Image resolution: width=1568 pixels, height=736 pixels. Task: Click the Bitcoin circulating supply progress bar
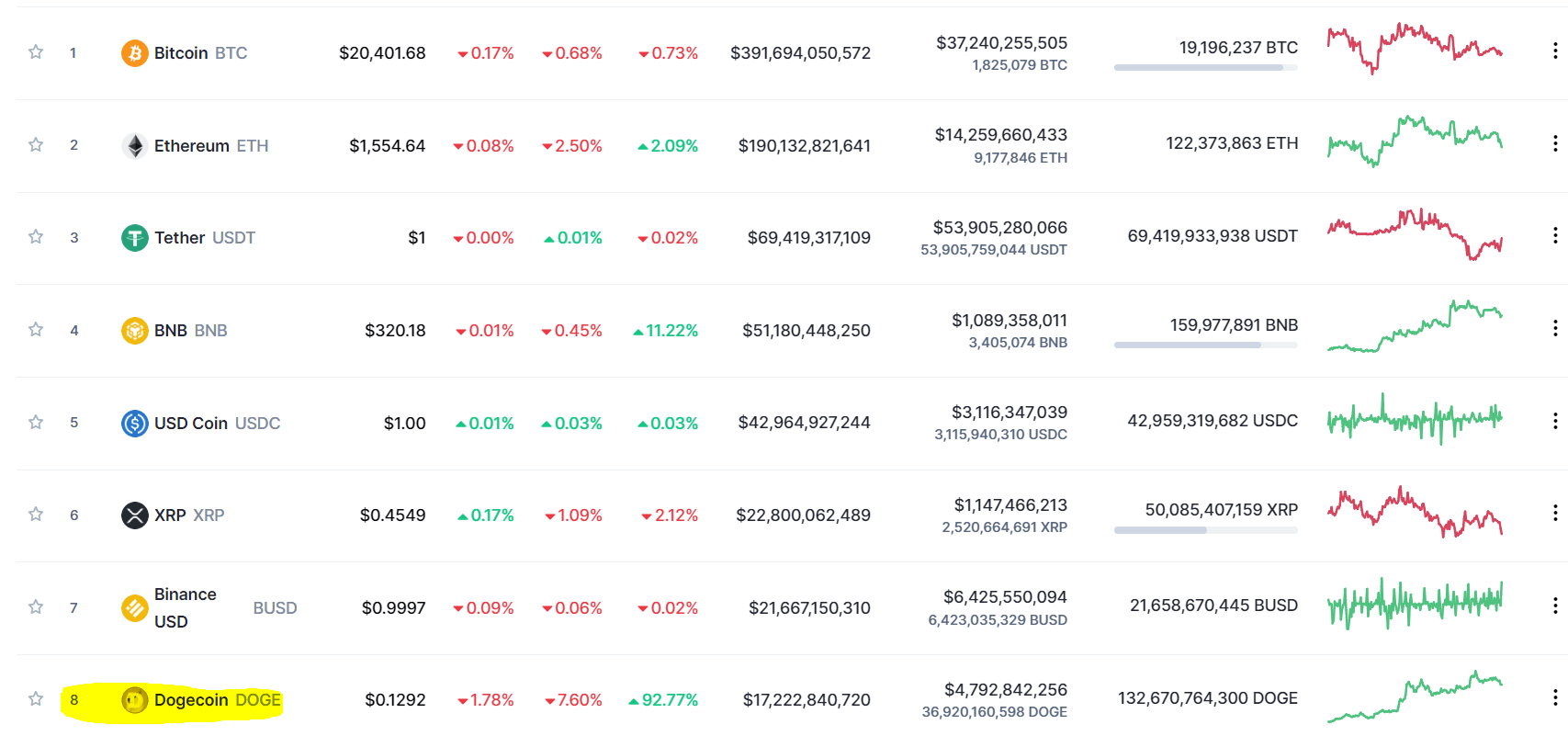[x=1206, y=67]
